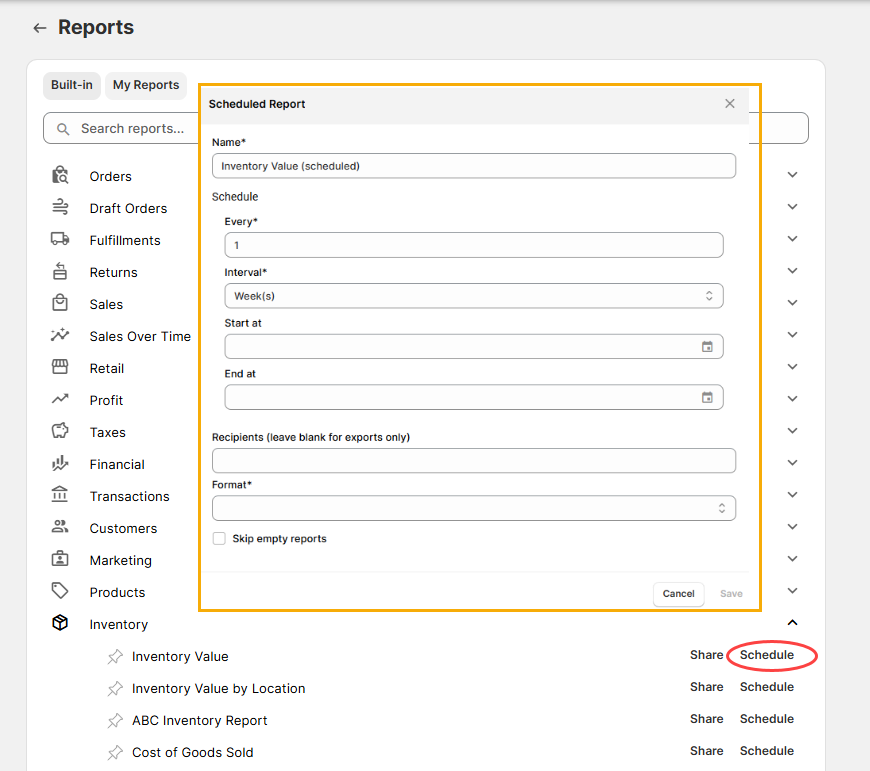
Task: Click the Recipients input field
Action: pos(473,461)
